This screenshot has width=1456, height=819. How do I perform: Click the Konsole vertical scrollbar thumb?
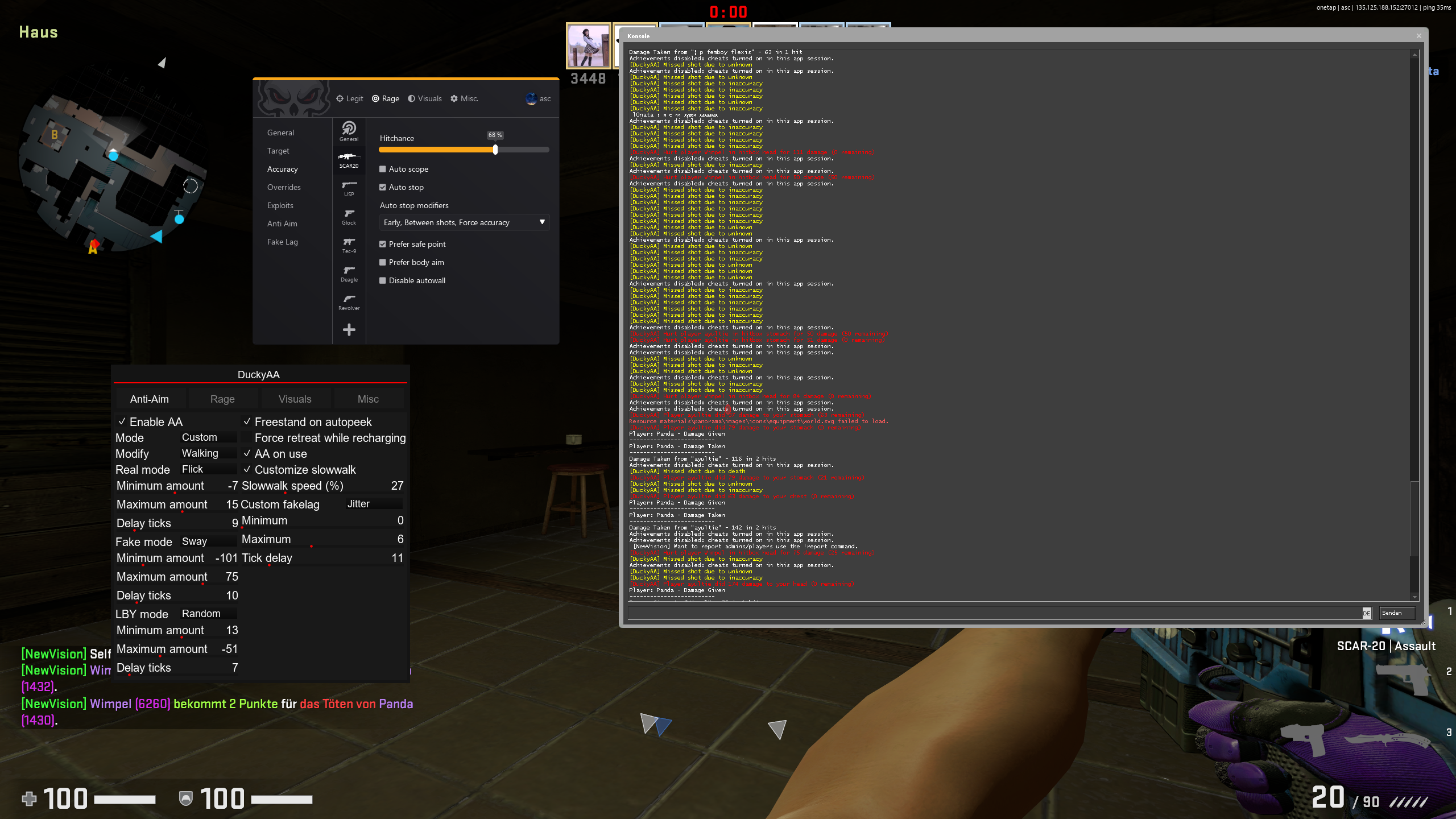pos(1414,519)
